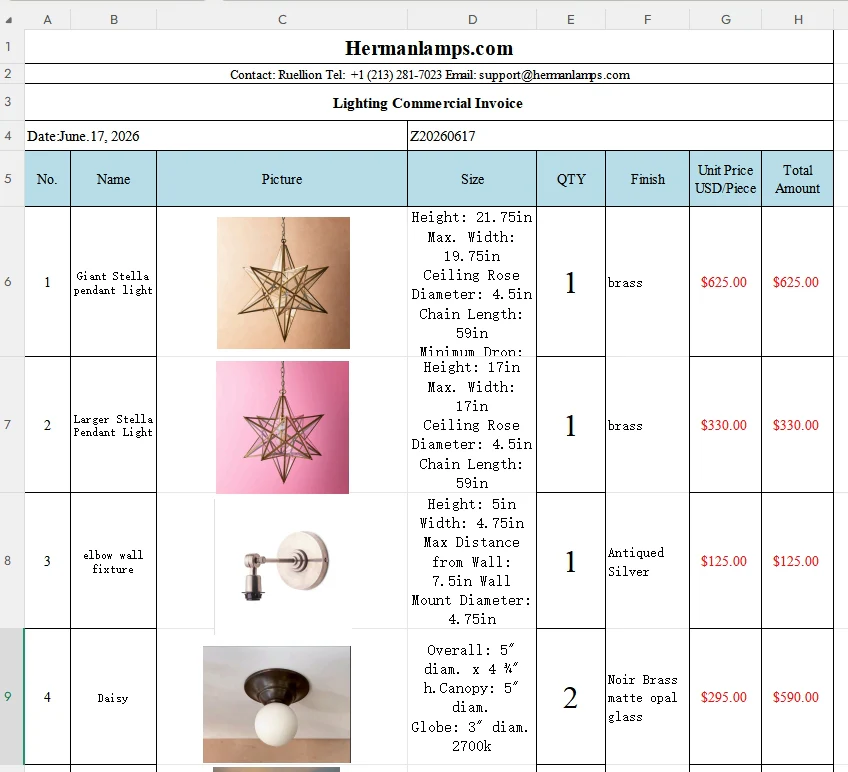Select quantity cell for elbow wall fixture
Image resolution: width=848 pixels, height=772 pixels.
pyautogui.click(x=571, y=561)
